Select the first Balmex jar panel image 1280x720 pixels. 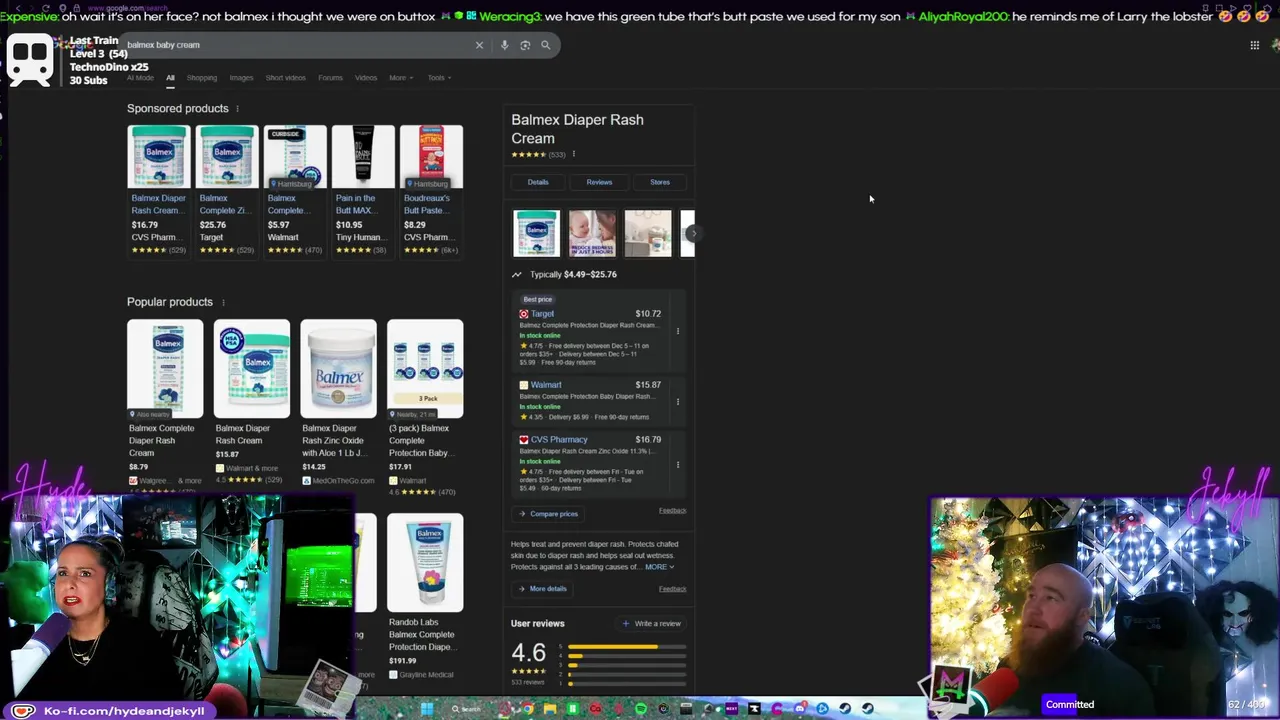point(536,233)
